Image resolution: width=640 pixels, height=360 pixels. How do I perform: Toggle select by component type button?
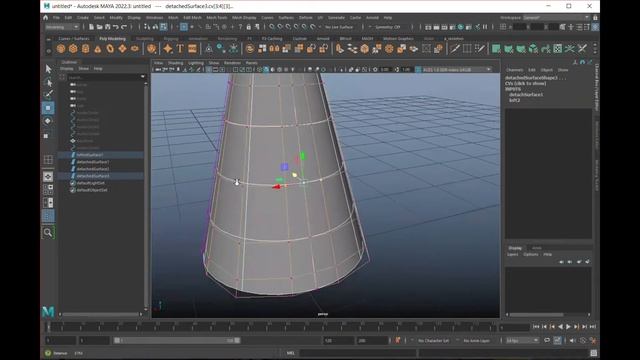[164, 27]
